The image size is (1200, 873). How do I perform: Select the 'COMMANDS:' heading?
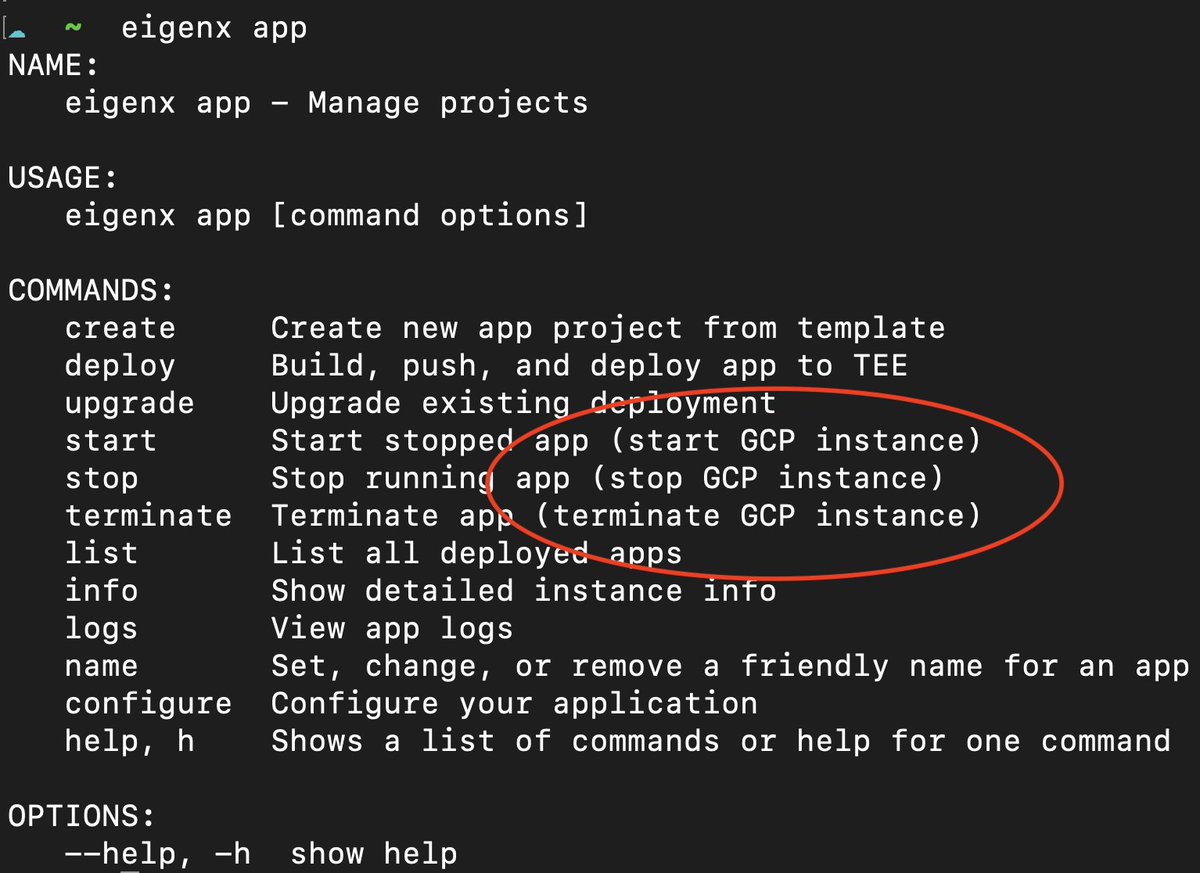91,290
